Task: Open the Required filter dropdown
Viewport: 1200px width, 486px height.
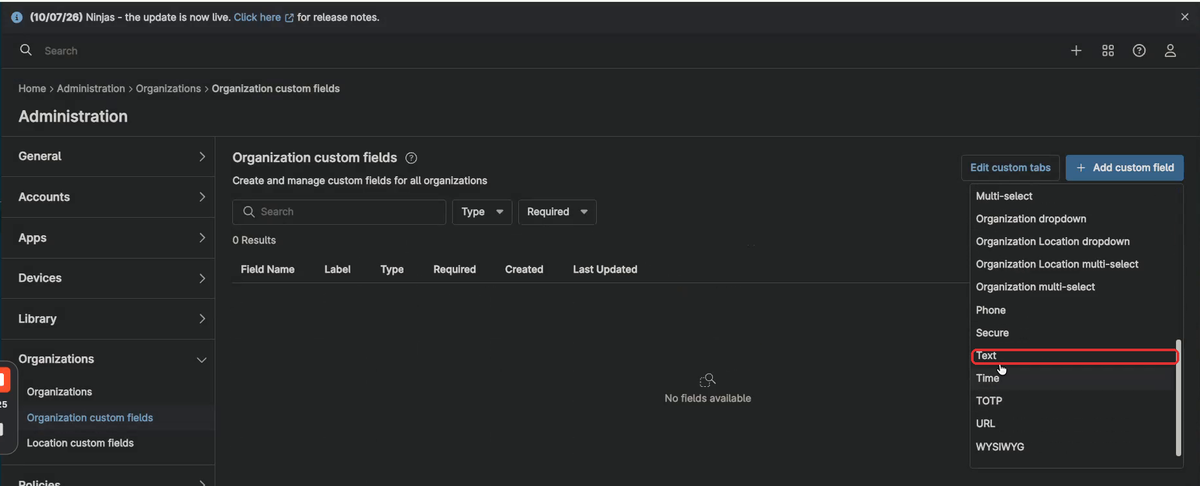Action: point(557,212)
